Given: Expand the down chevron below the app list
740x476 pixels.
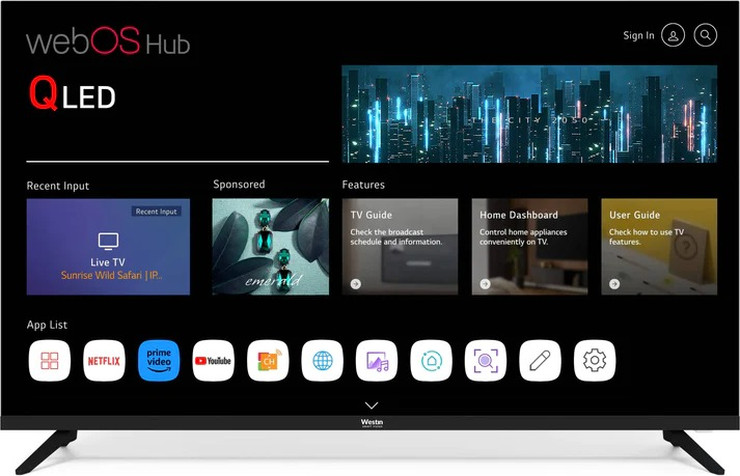Looking at the screenshot, I should click(371, 405).
